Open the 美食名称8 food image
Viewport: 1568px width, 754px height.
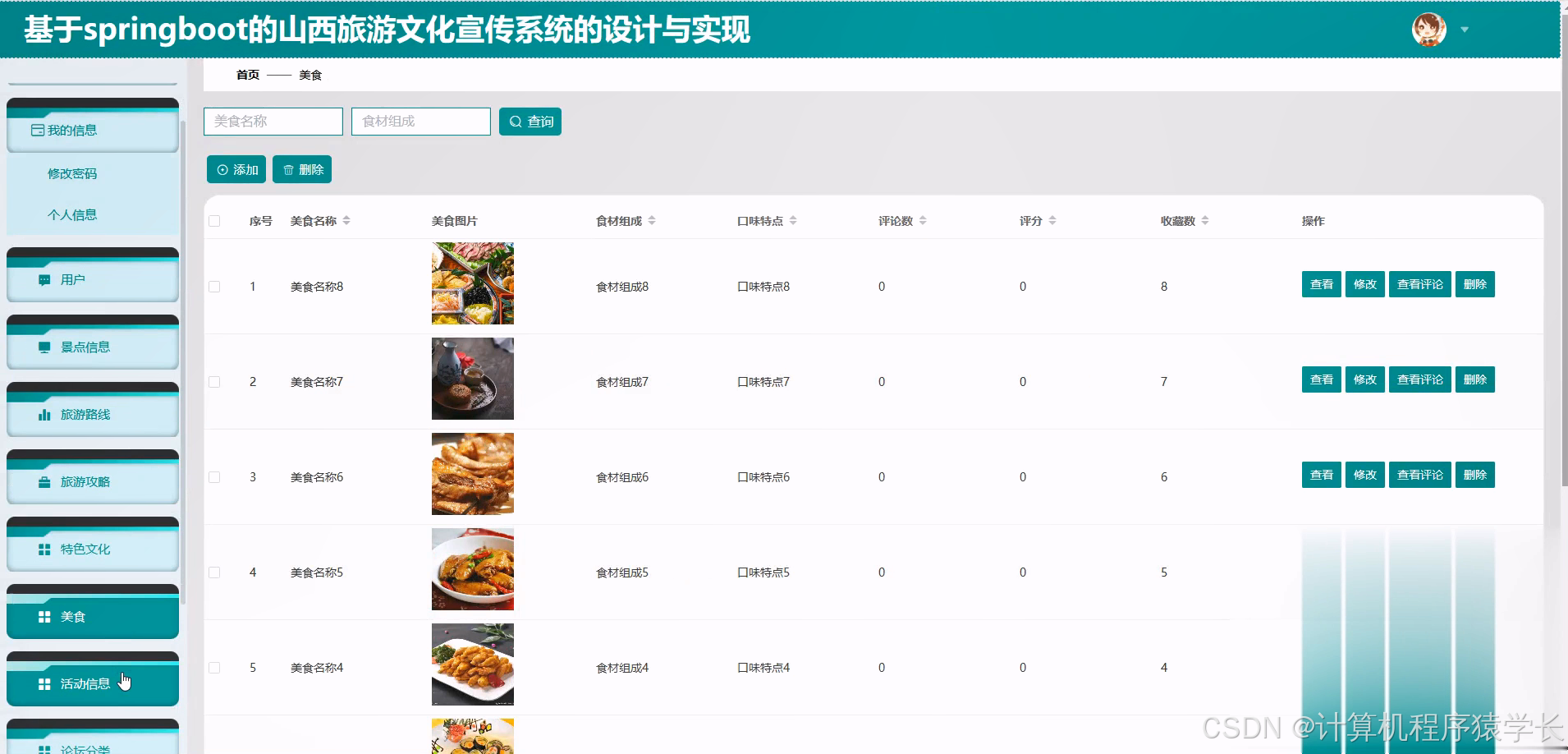(473, 283)
